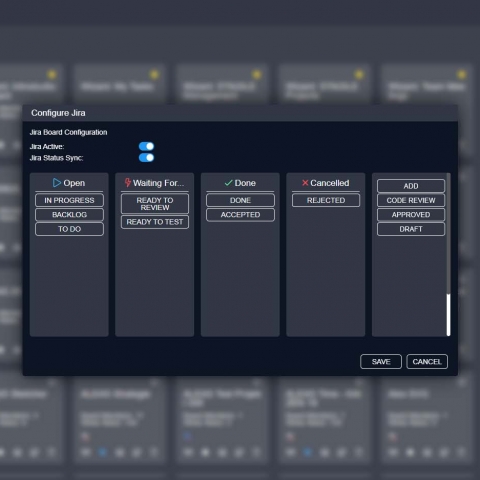Click the unassigned statuses scrollbar thumb
Image resolution: width=480 pixels, height=480 pixels.
(448, 315)
